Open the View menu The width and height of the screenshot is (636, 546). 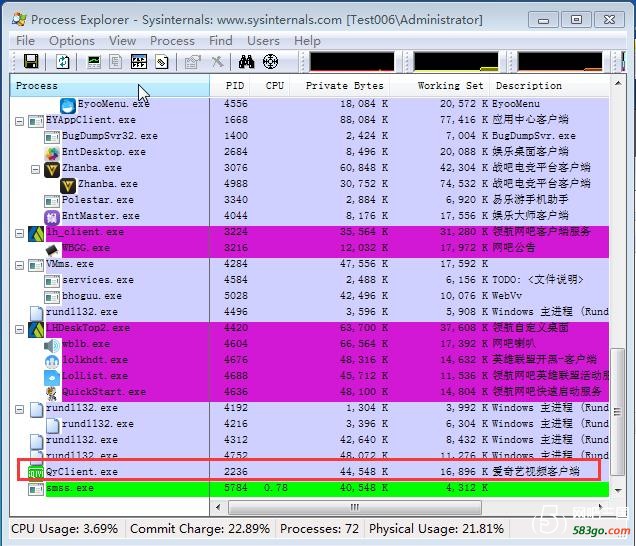122,41
